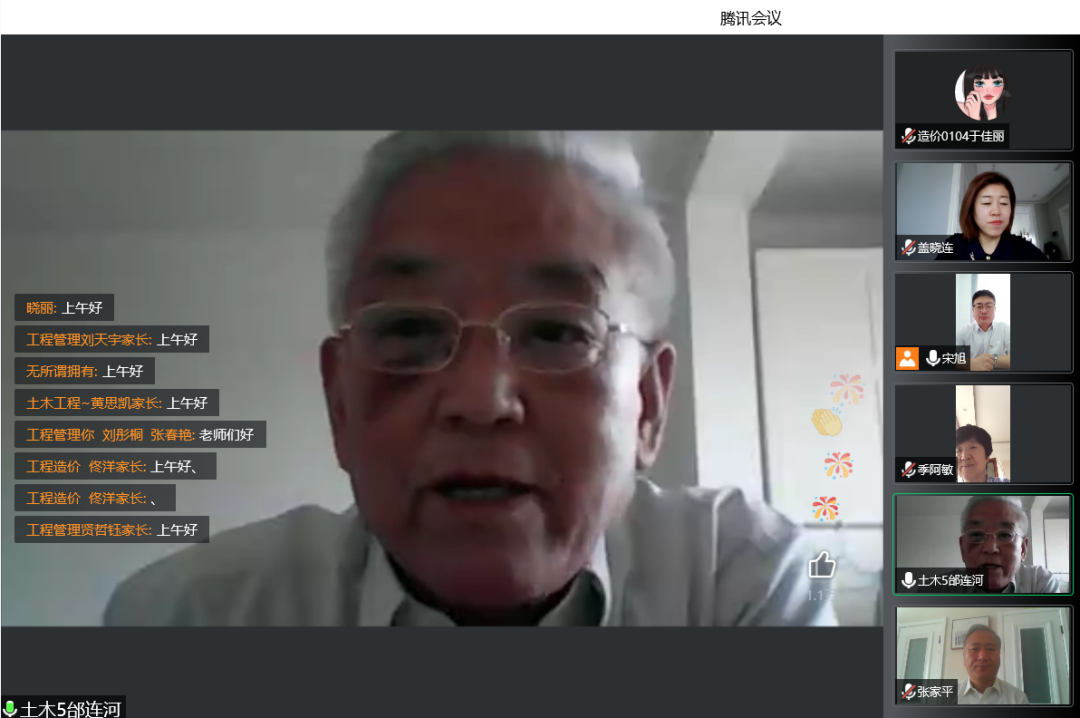Click mic icon on 土木5邰连河 sidebar tile
This screenshot has width=1080, height=718.
(907, 580)
